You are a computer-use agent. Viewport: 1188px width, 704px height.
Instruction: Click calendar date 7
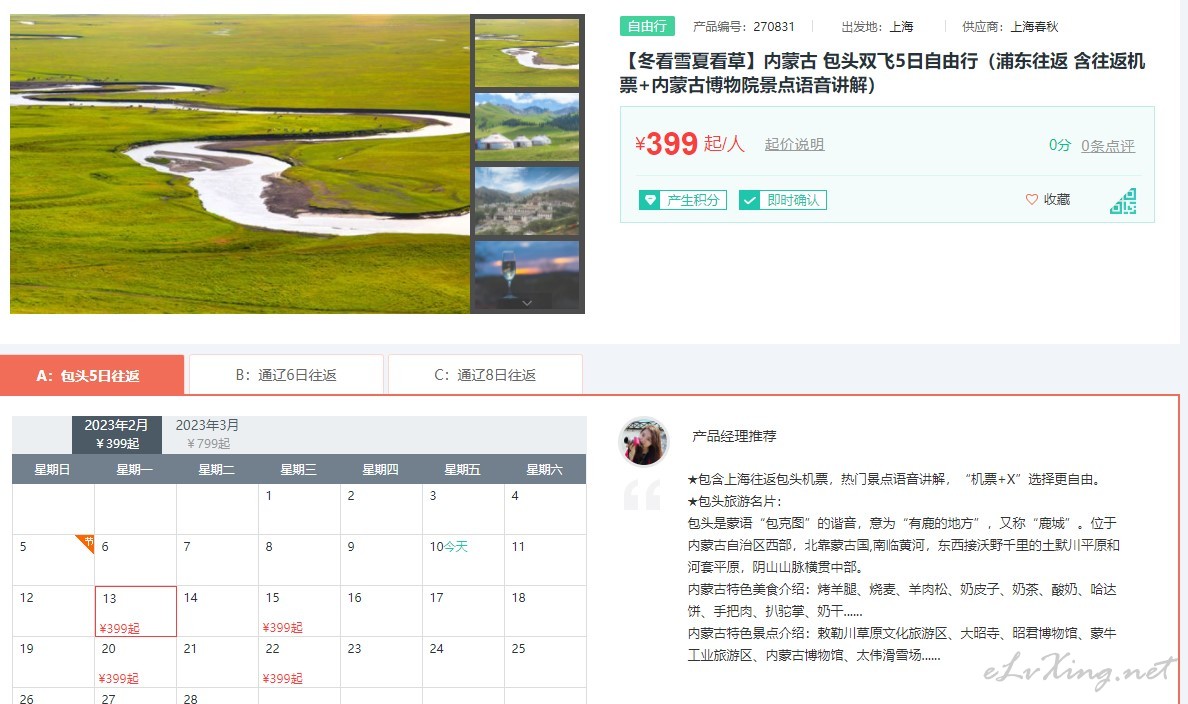pos(217,560)
